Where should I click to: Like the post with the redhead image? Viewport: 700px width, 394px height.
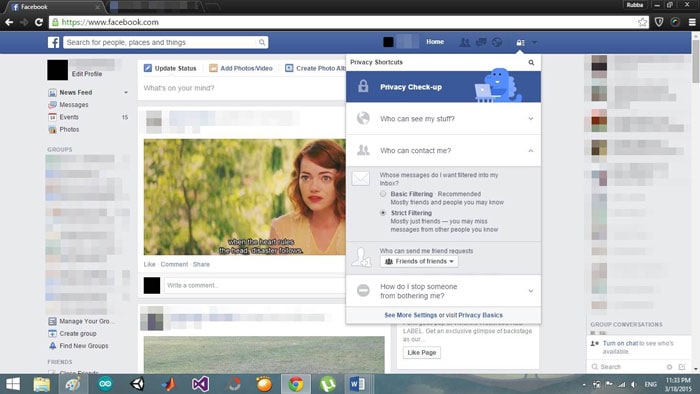[x=150, y=265]
